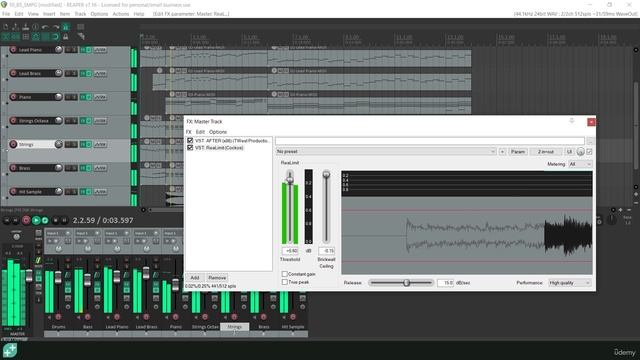Click the New project toolbar icon

coord(6,27)
